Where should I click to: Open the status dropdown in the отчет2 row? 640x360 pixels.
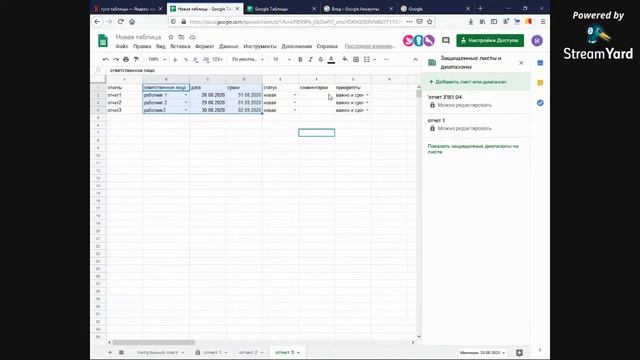pos(295,103)
